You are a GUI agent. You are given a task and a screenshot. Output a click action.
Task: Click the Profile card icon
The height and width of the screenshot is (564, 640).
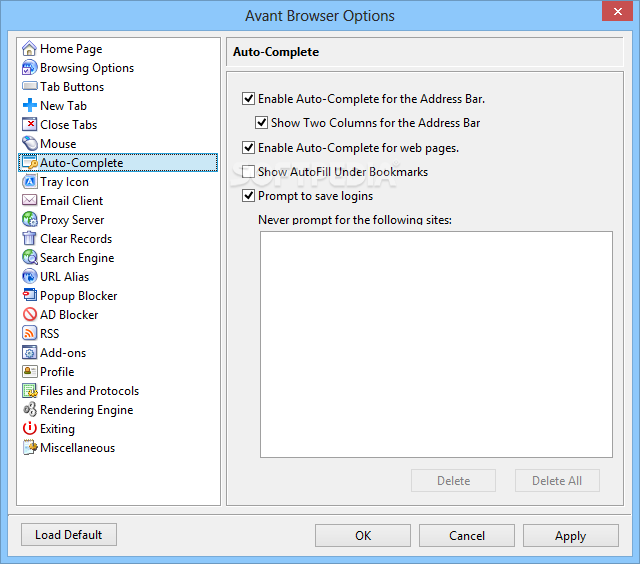29,371
